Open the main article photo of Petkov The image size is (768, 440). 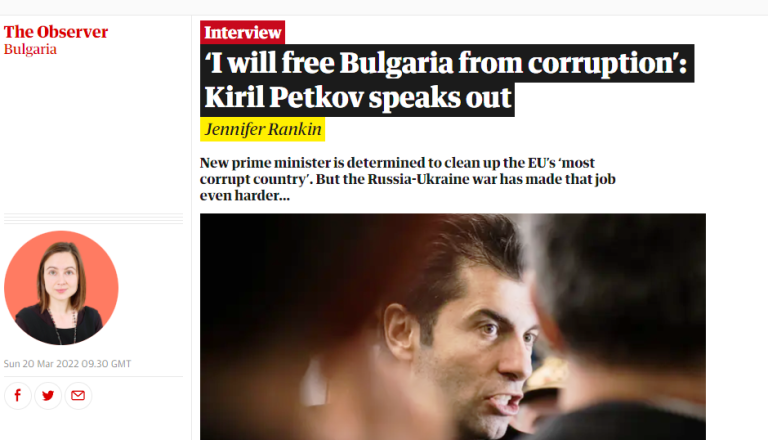[x=453, y=326]
